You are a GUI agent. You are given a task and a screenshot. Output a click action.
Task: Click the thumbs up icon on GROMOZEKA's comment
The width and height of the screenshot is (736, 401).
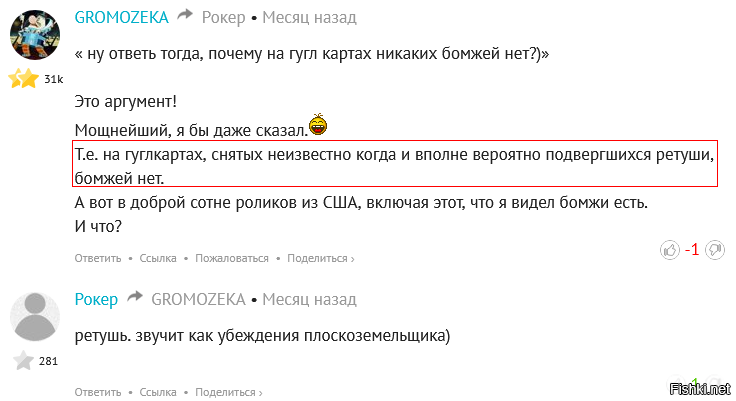click(x=670, y=250)
